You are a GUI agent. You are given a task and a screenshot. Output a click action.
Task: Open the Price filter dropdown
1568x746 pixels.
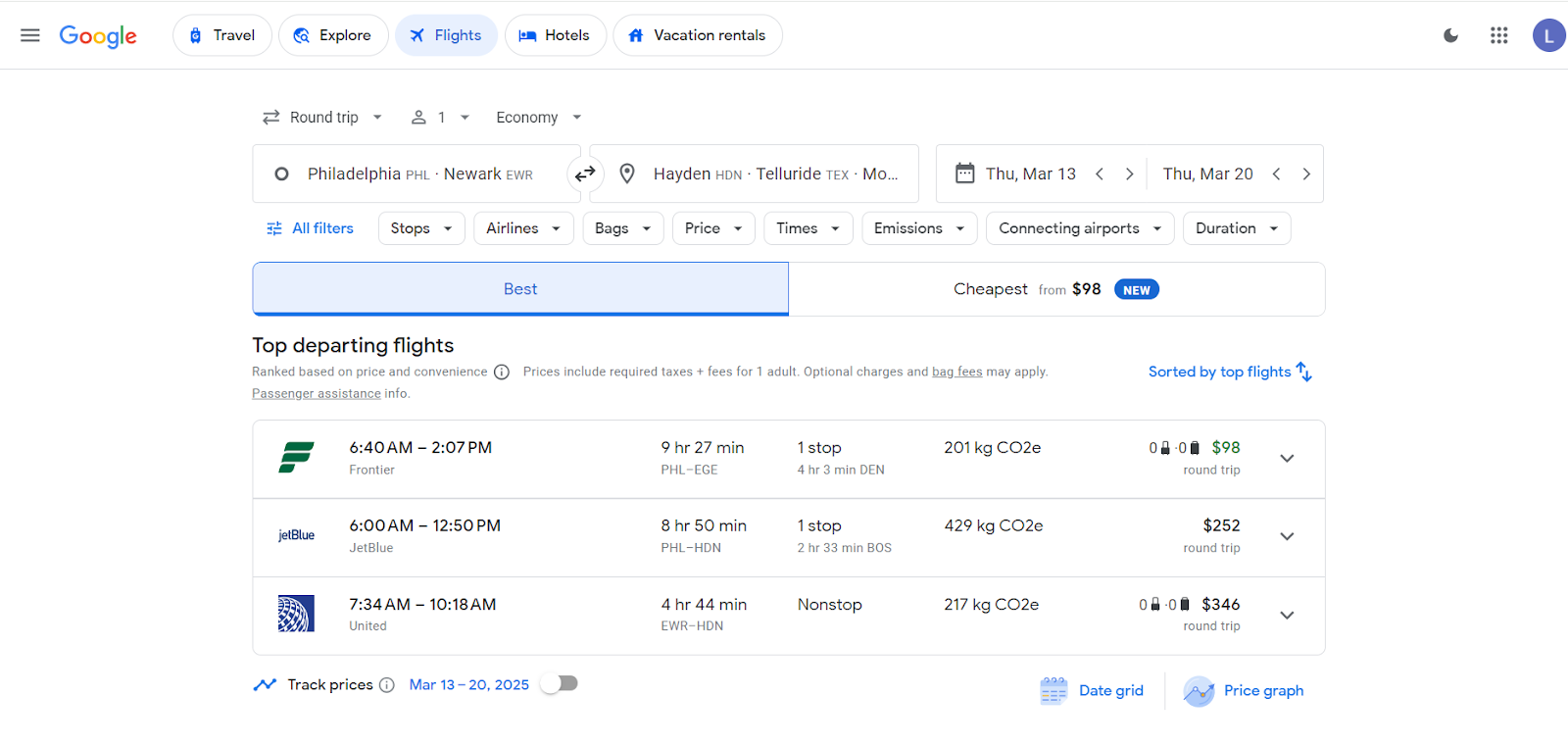[x=713, y=228]
